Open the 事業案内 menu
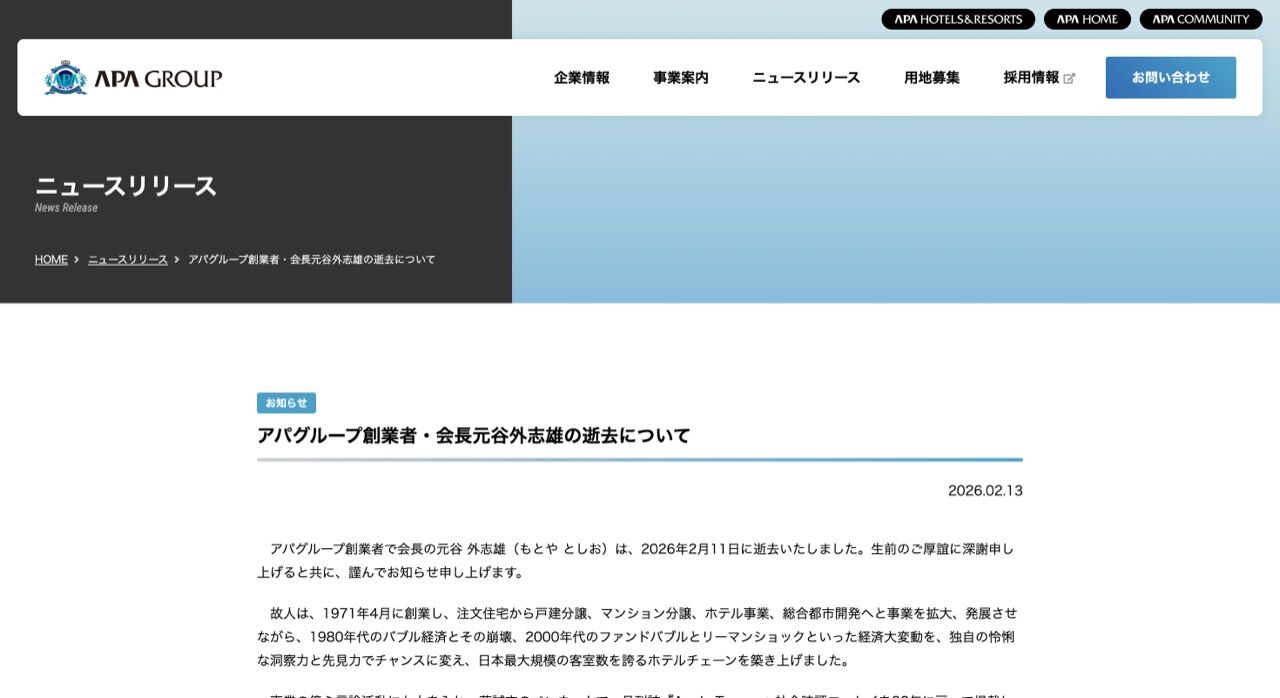 click(x=681, y=77)
